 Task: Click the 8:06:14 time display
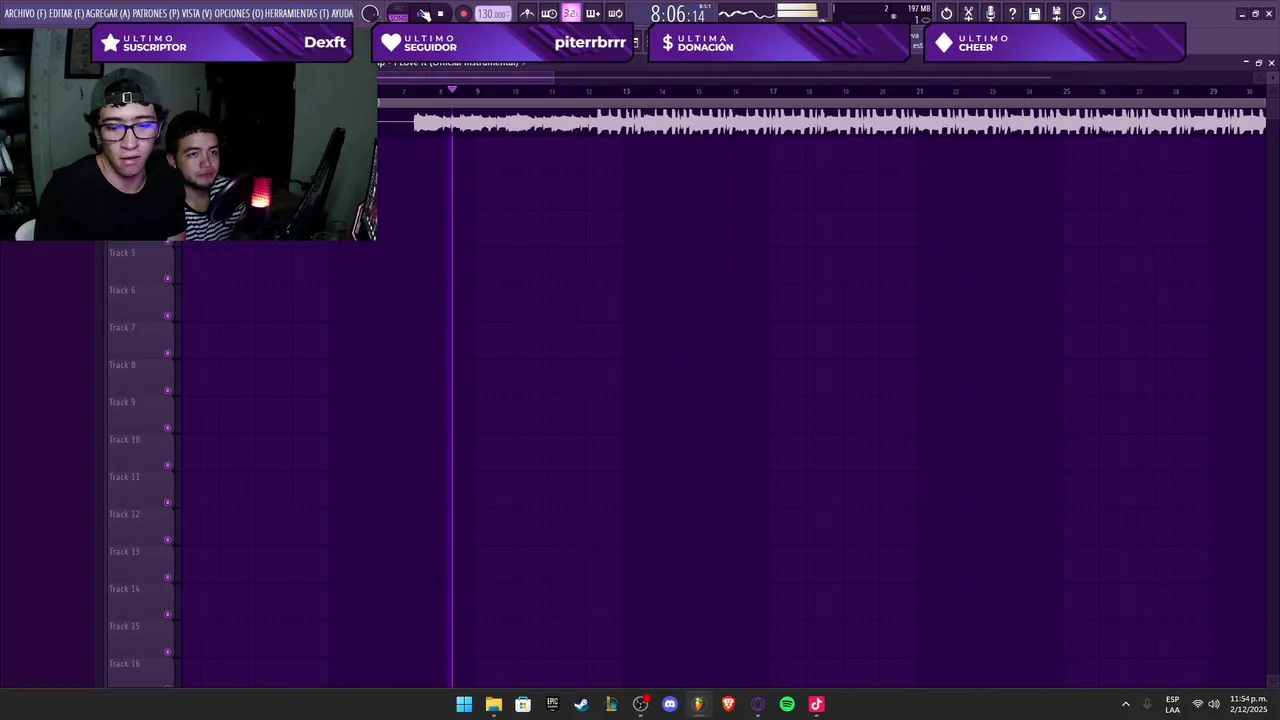pos(678,14)
